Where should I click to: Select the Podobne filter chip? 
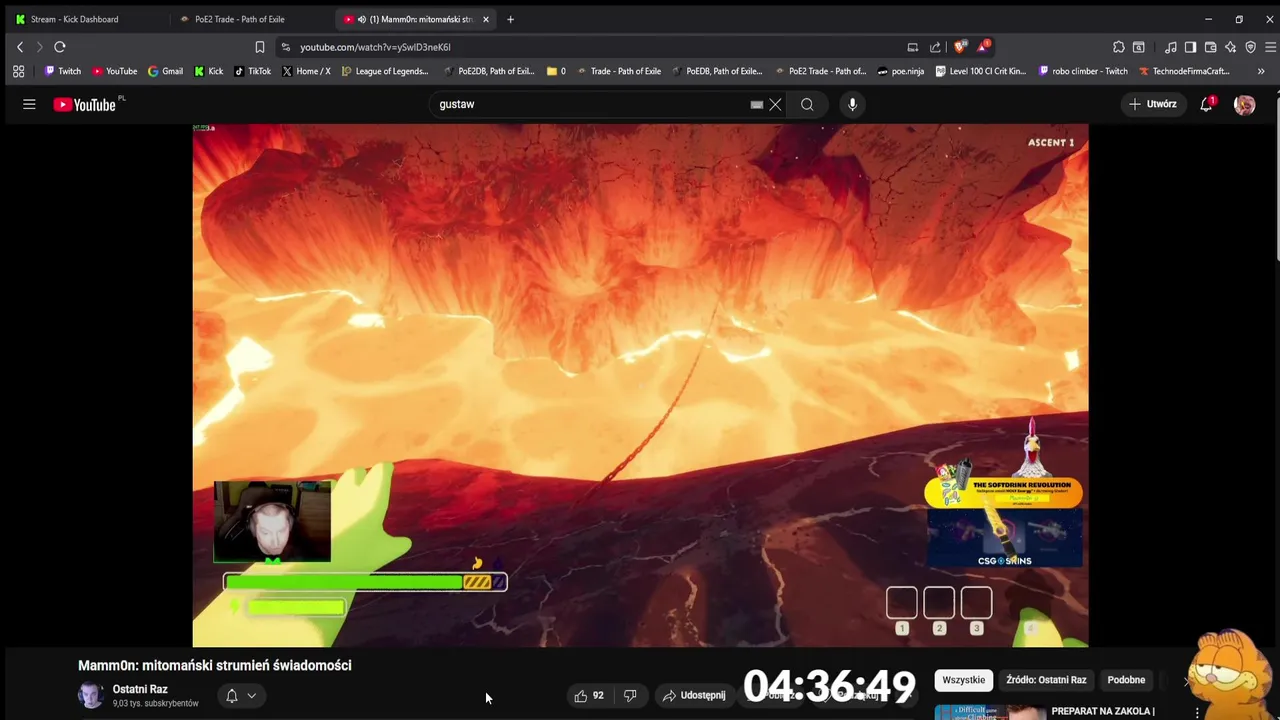tap(1126, 680)
